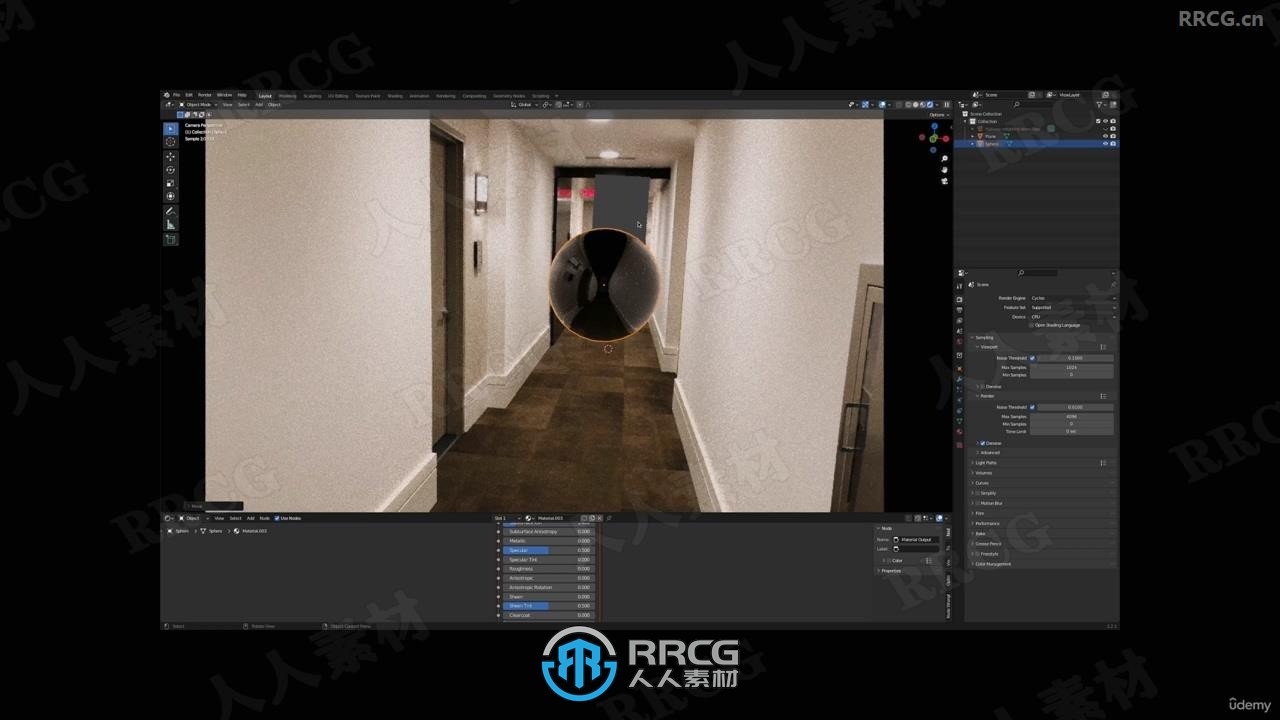Open the Render menu

(204, 95)
